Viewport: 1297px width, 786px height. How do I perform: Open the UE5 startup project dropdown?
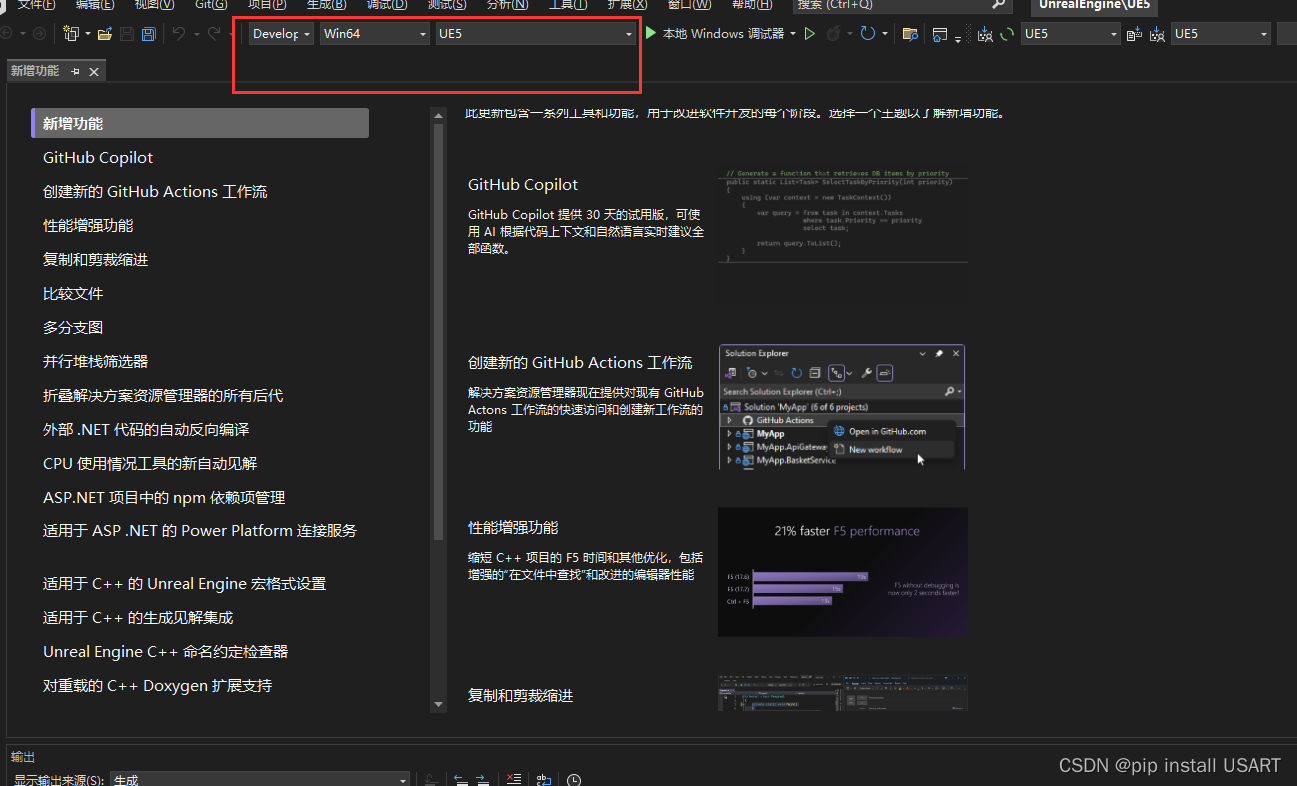[536, 34]
